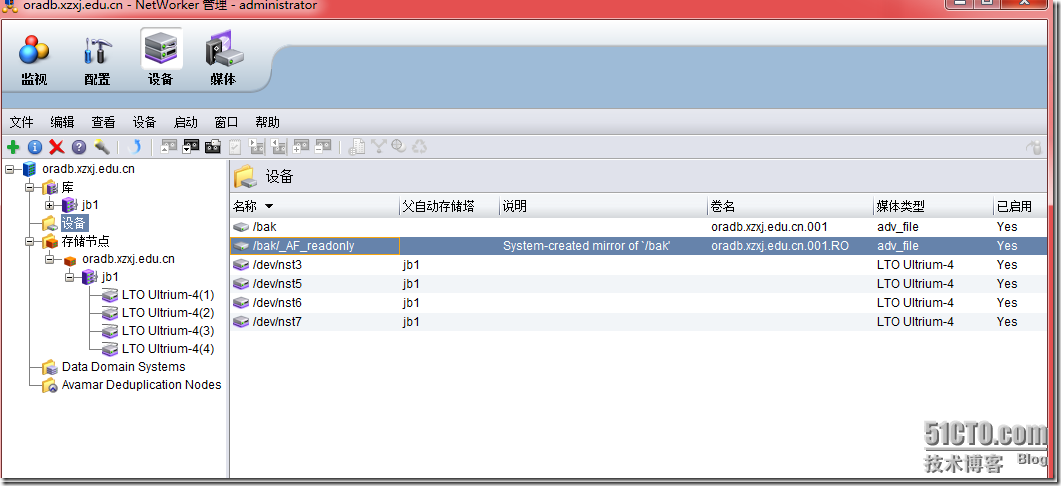Open the 窗口 menu
This screenshot has width=1061, height=486.
click(226, 123)
